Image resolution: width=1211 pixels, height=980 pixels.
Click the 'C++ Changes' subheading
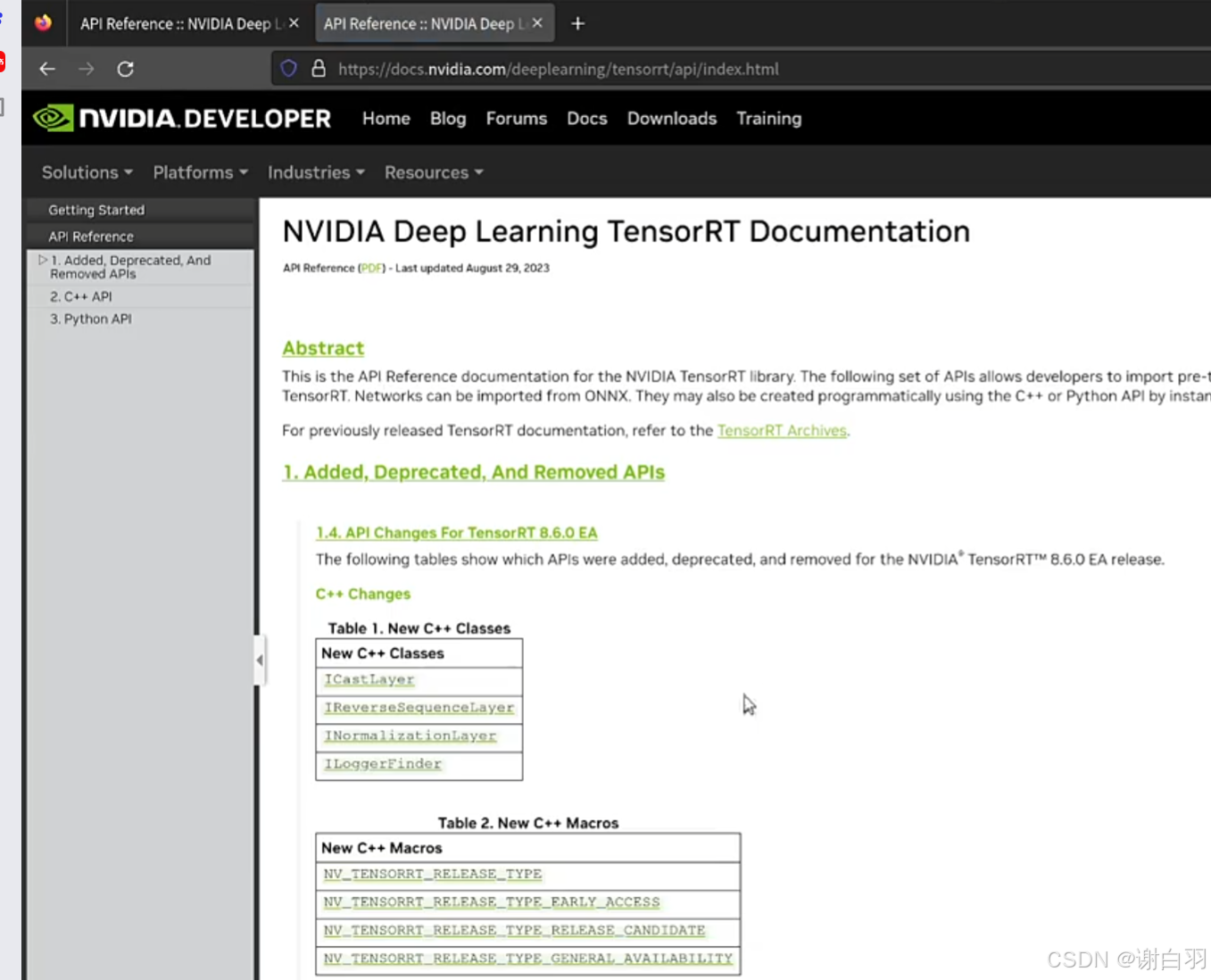tap(363, 594)
